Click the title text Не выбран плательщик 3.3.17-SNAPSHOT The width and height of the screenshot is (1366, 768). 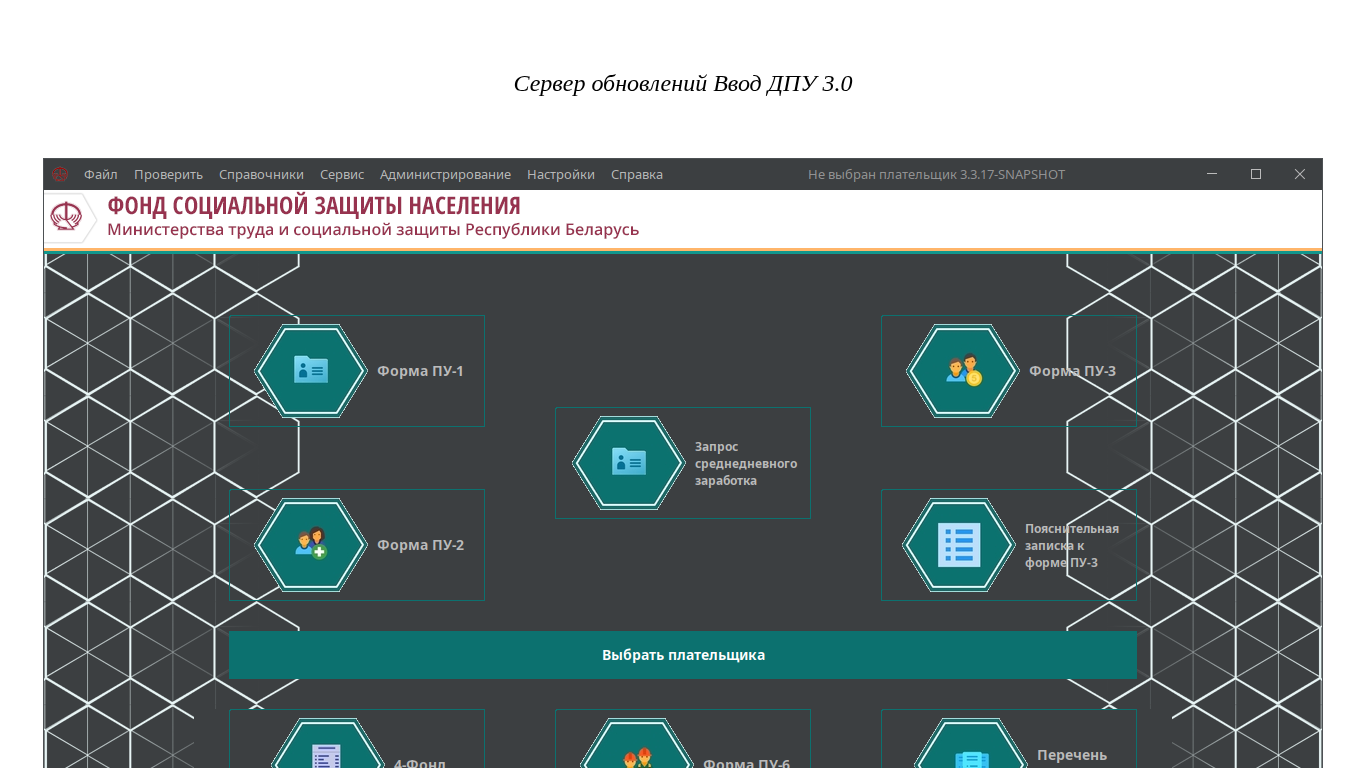[937, 174]
